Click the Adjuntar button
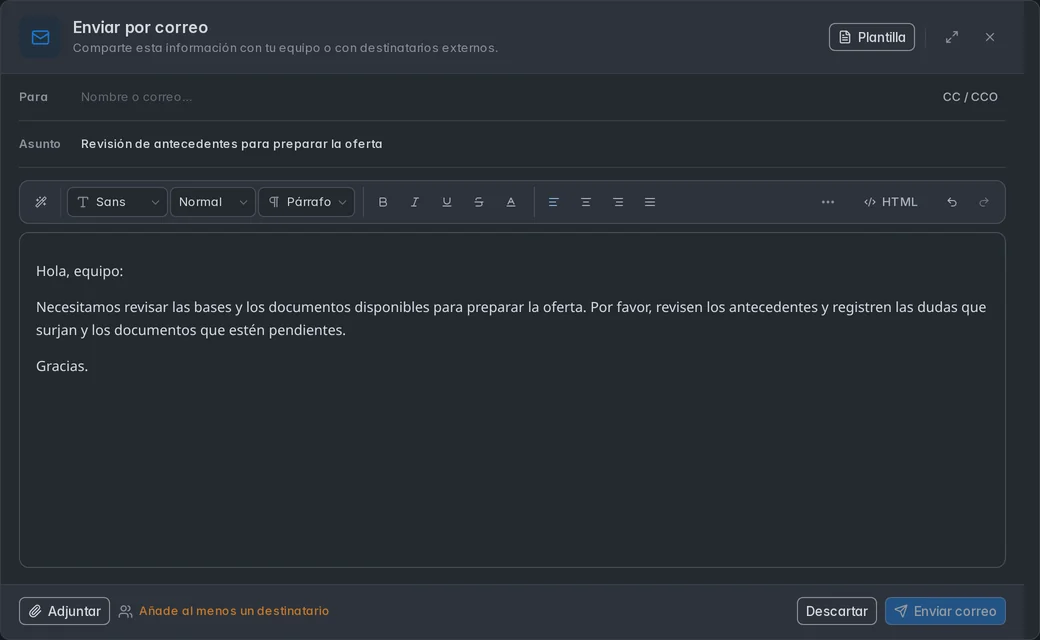Viewport: 1040px width, 640px height. click(x=64, y=611)
